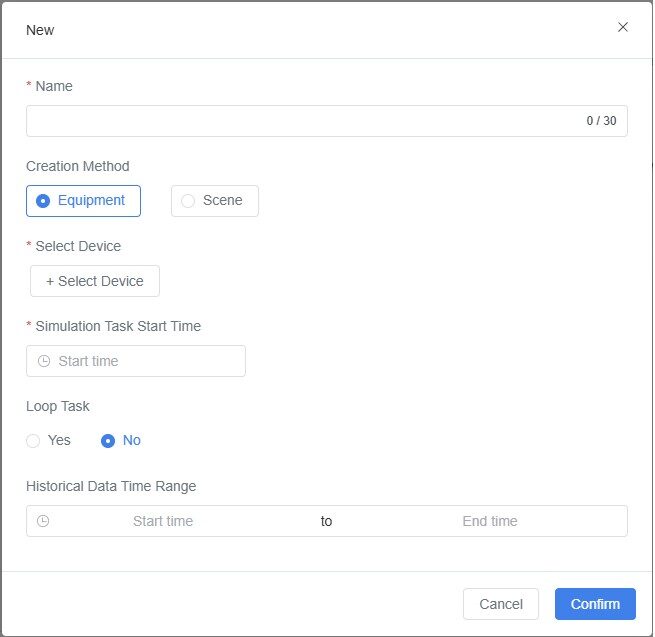Click the Loop Task label
This screenshot has height=637, width=655.
[58, 407]
